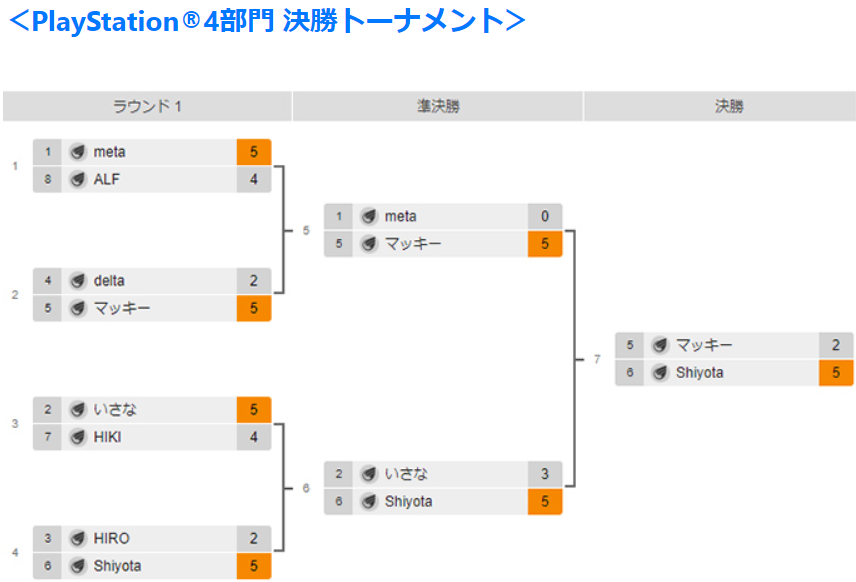This screenshot has height=582, width=856.
Task: Click orange score 5 for Shiyota in final
Action: click(x=836, y=372)
